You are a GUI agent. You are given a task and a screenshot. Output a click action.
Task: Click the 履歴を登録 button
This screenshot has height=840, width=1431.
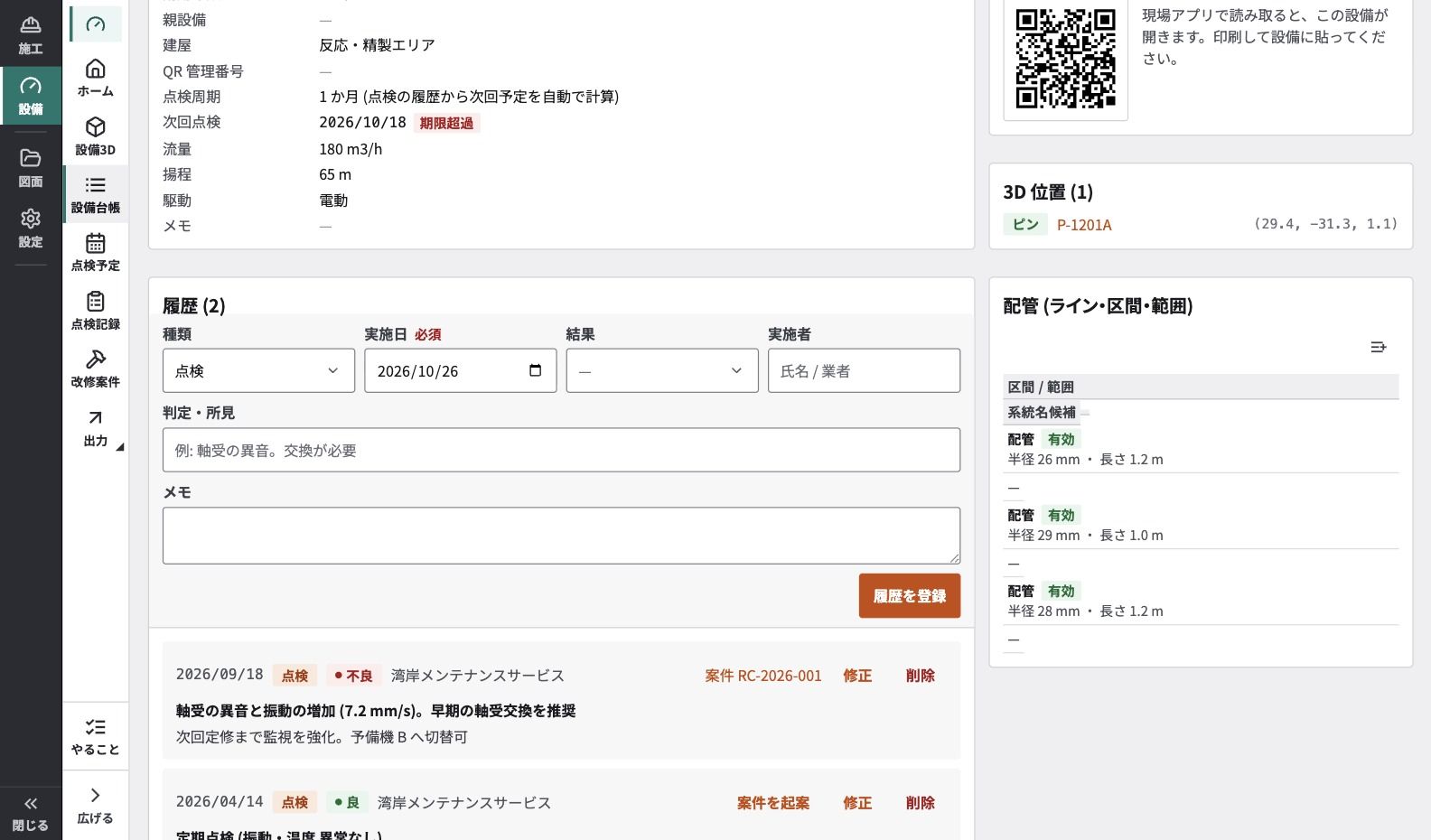click(x=910, y=596)
